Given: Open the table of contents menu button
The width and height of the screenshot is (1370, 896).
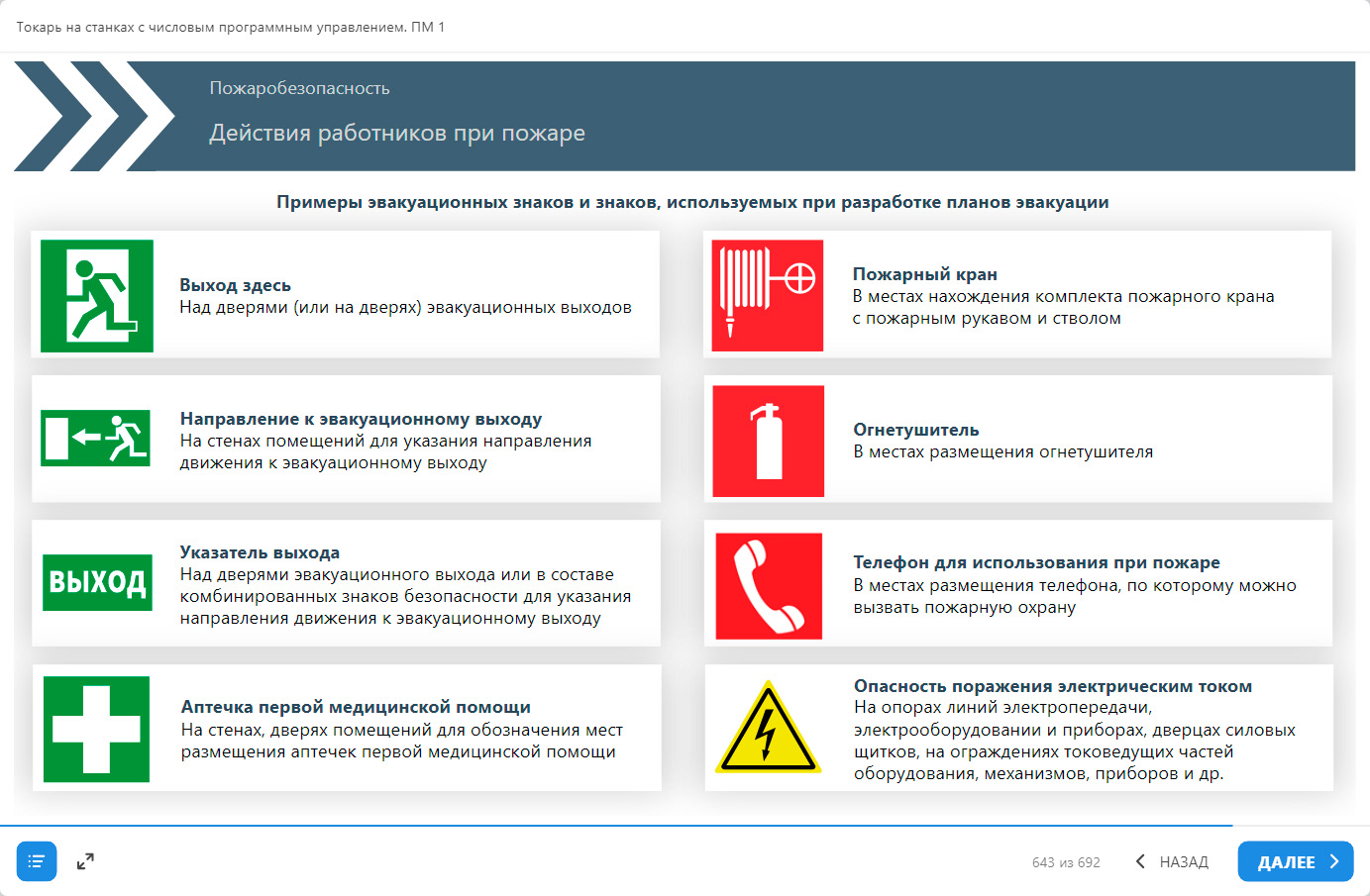Looking at the screenshot, I should 37,861.
